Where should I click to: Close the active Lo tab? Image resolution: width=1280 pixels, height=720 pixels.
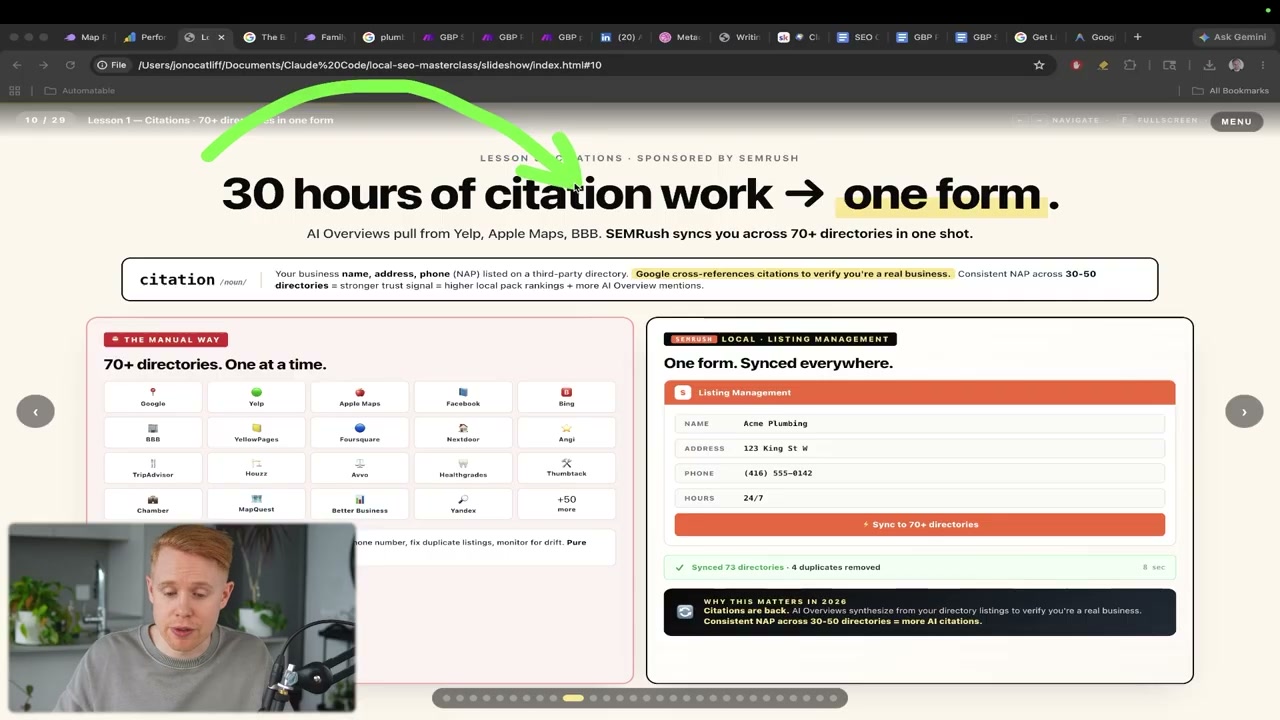(221, 37)
